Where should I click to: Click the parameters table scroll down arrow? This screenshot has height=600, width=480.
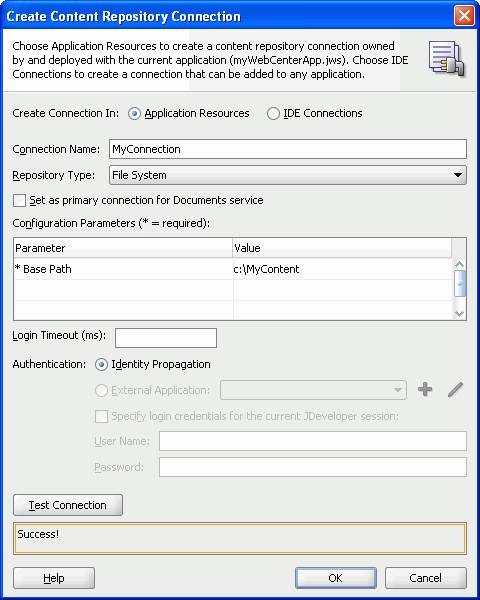coord(459,314)
